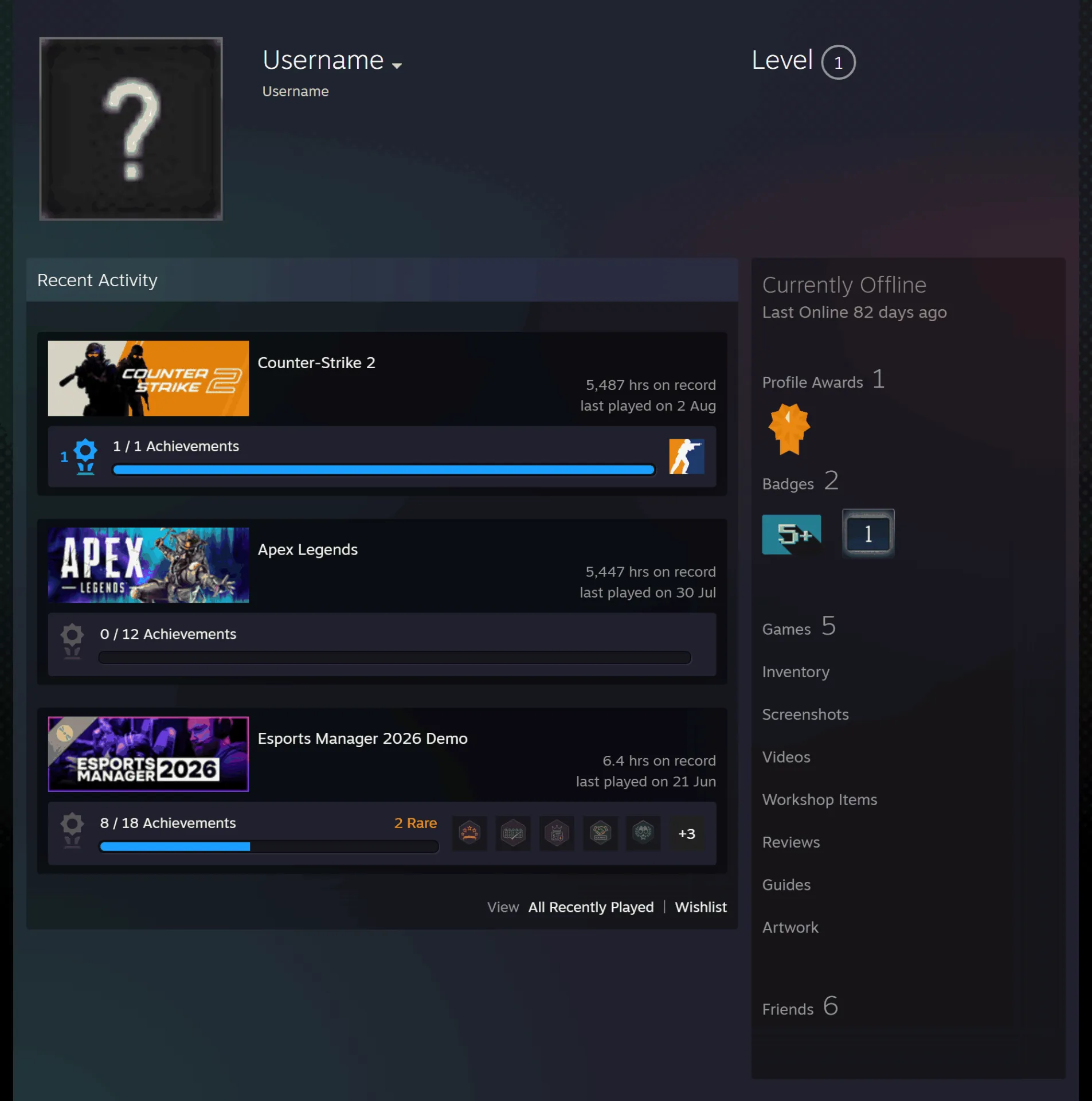
Task: Open the Videos link
Action: 786,757
